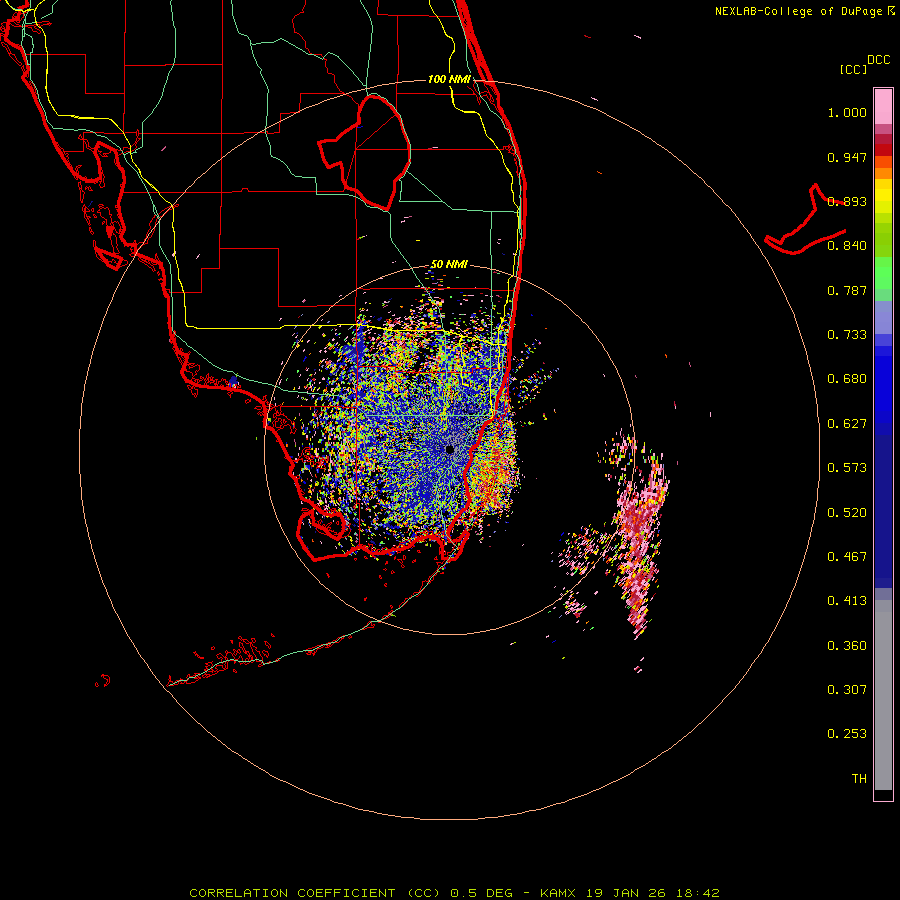
Task: Click the 0.893 scale value
Action: pos(847,201)
